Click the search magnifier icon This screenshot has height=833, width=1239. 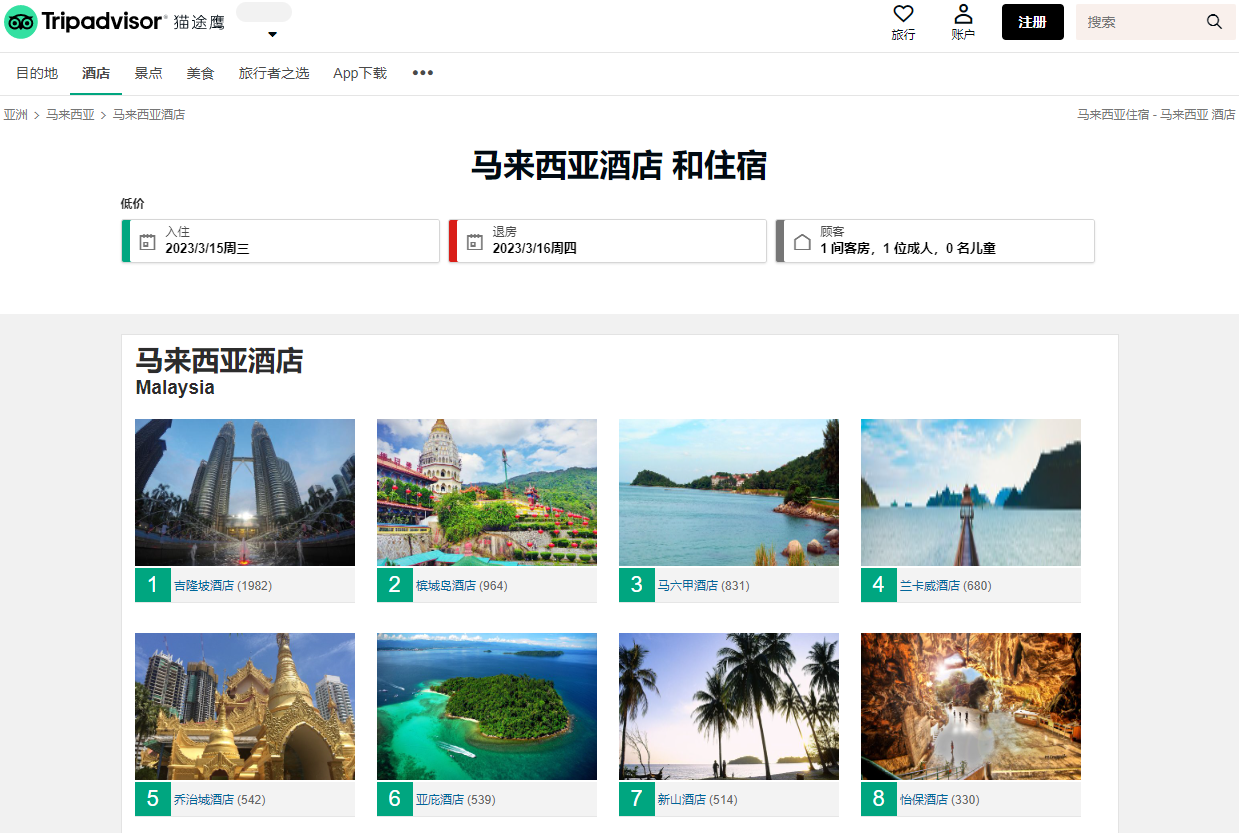(1214, 22)
